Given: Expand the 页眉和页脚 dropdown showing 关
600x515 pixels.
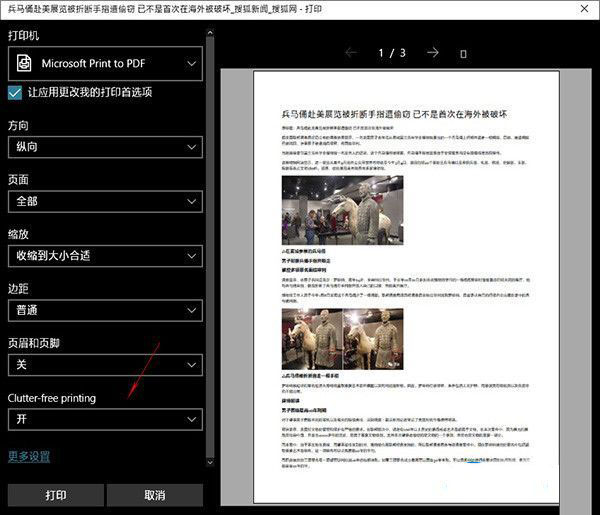Looking at the screenshot, I should click(105, 364).
